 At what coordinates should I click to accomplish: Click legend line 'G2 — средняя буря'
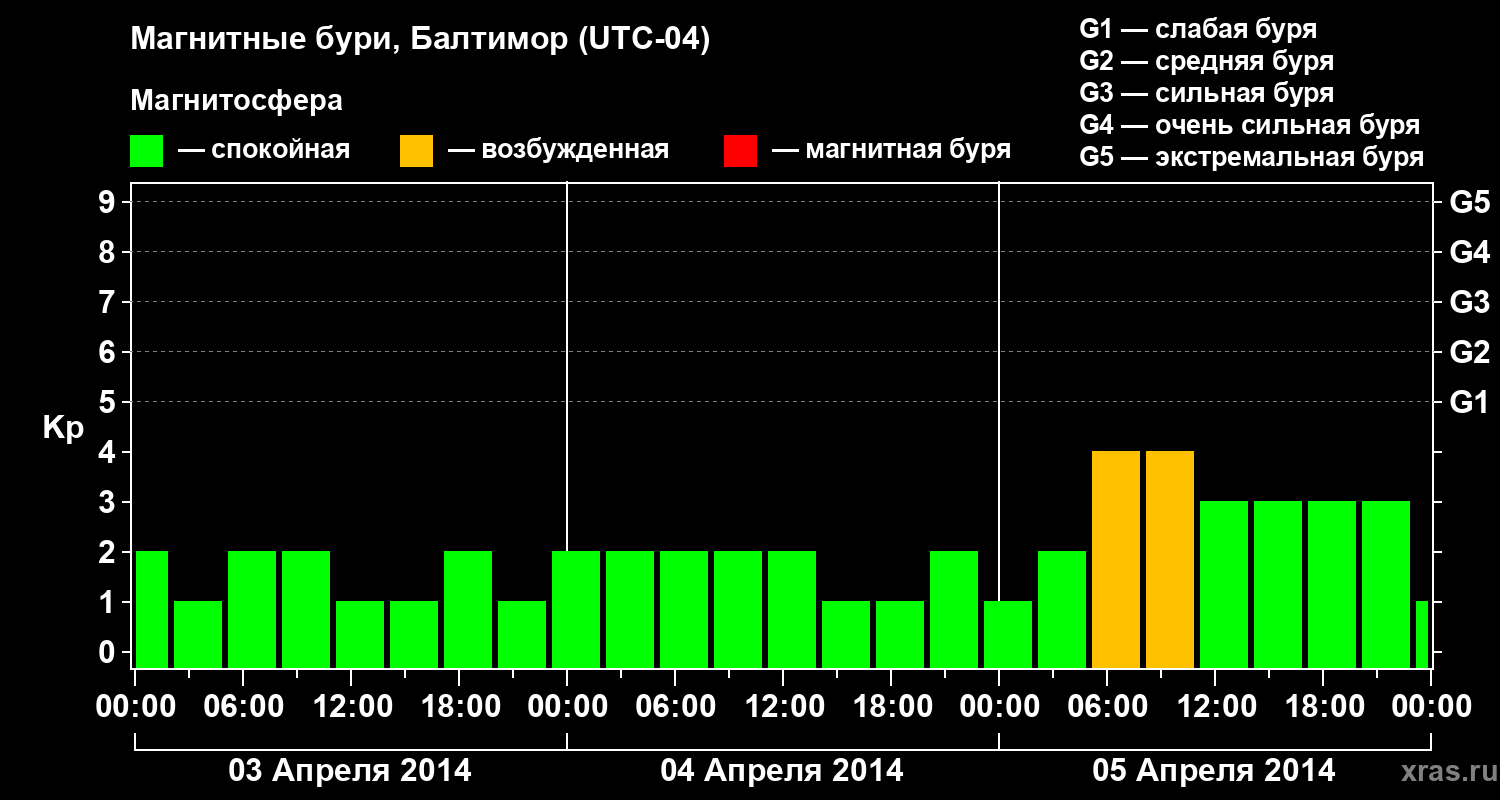coord(1206,61)
